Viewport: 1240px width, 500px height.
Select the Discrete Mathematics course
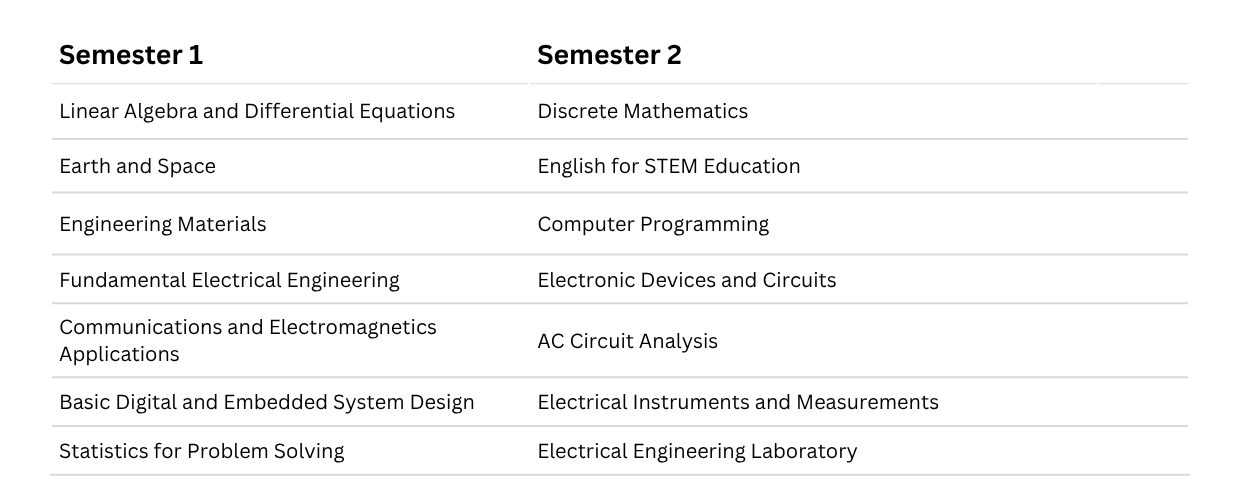coord(642,111)
